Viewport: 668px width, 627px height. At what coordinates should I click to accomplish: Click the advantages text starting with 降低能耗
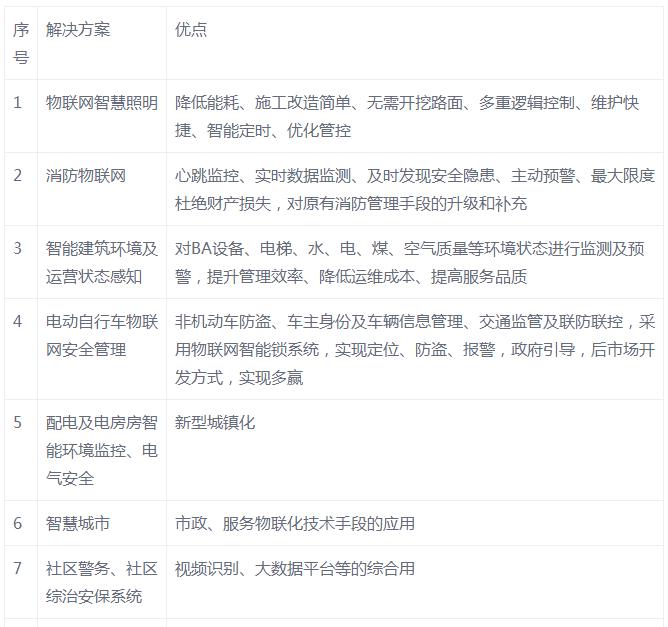[x=413, y=116]
